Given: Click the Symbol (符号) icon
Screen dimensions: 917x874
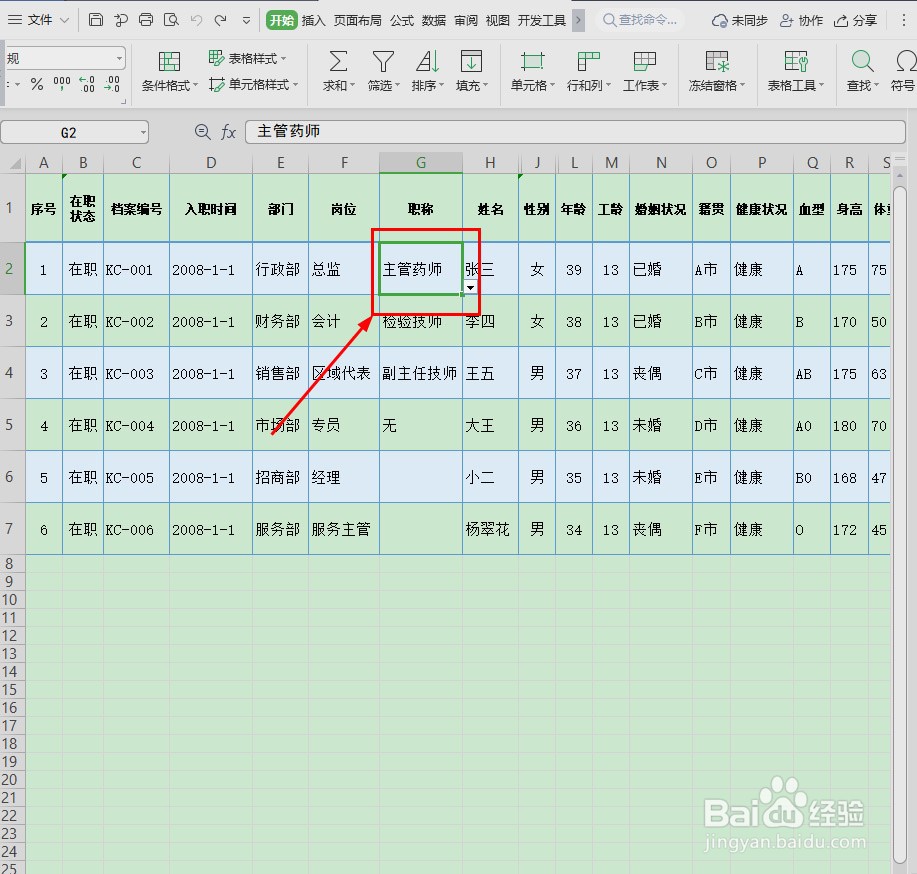Looking at the screenshot, I should click(906, 61).
